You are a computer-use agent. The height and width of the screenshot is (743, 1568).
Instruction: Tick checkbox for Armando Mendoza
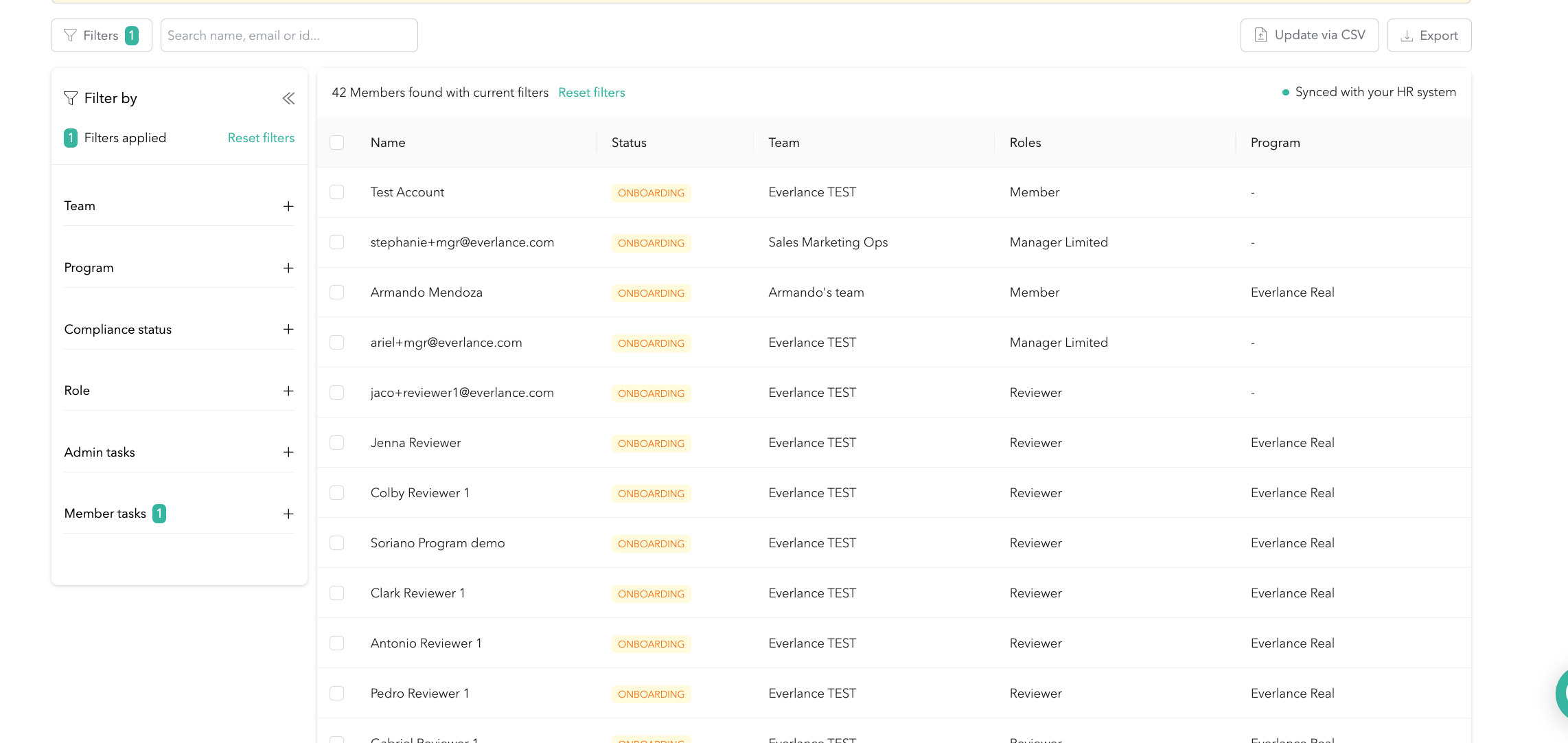[x=336, y=293]
